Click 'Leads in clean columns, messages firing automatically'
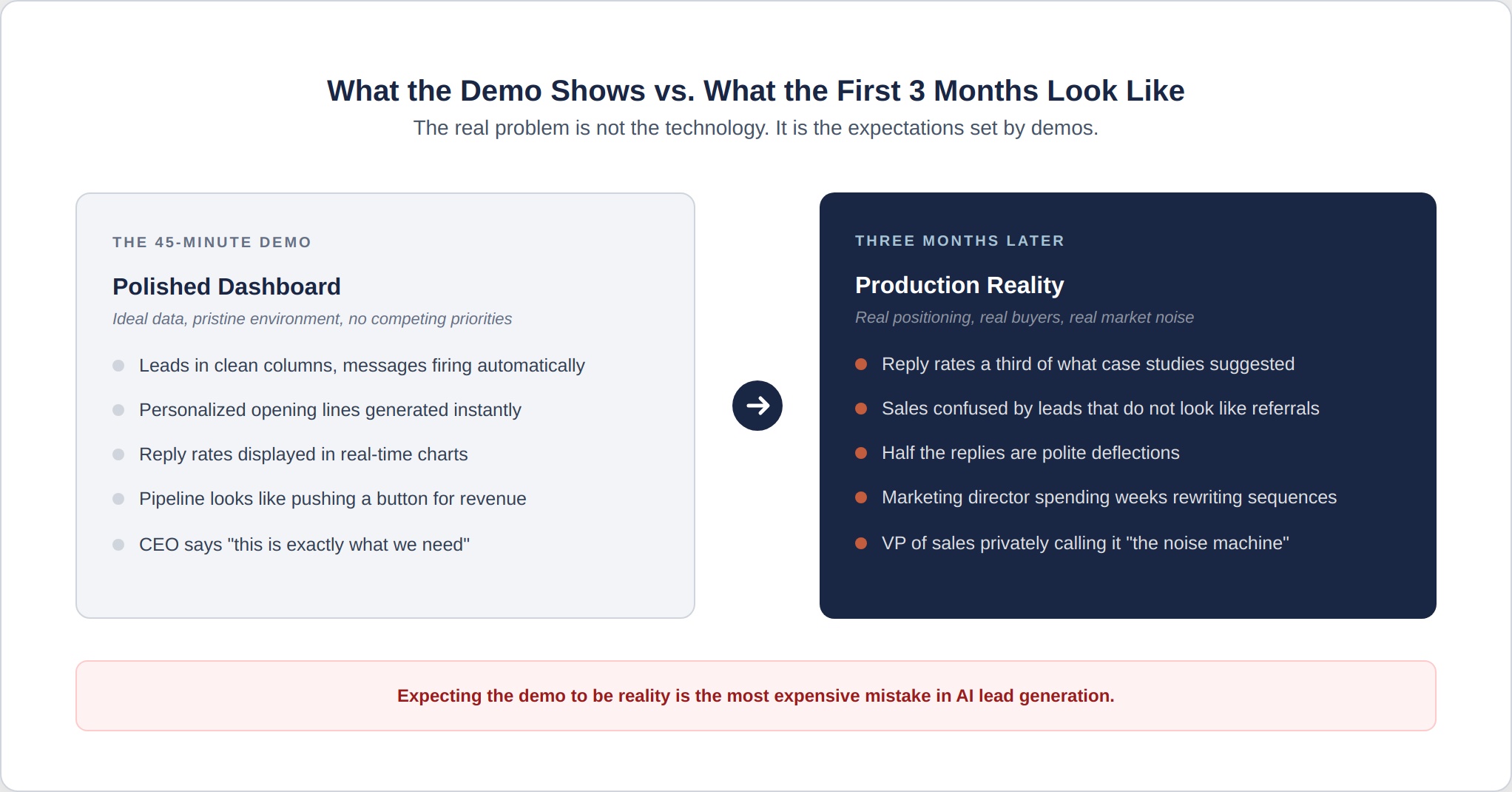The image size is (1512, 792). coord(362,366)
